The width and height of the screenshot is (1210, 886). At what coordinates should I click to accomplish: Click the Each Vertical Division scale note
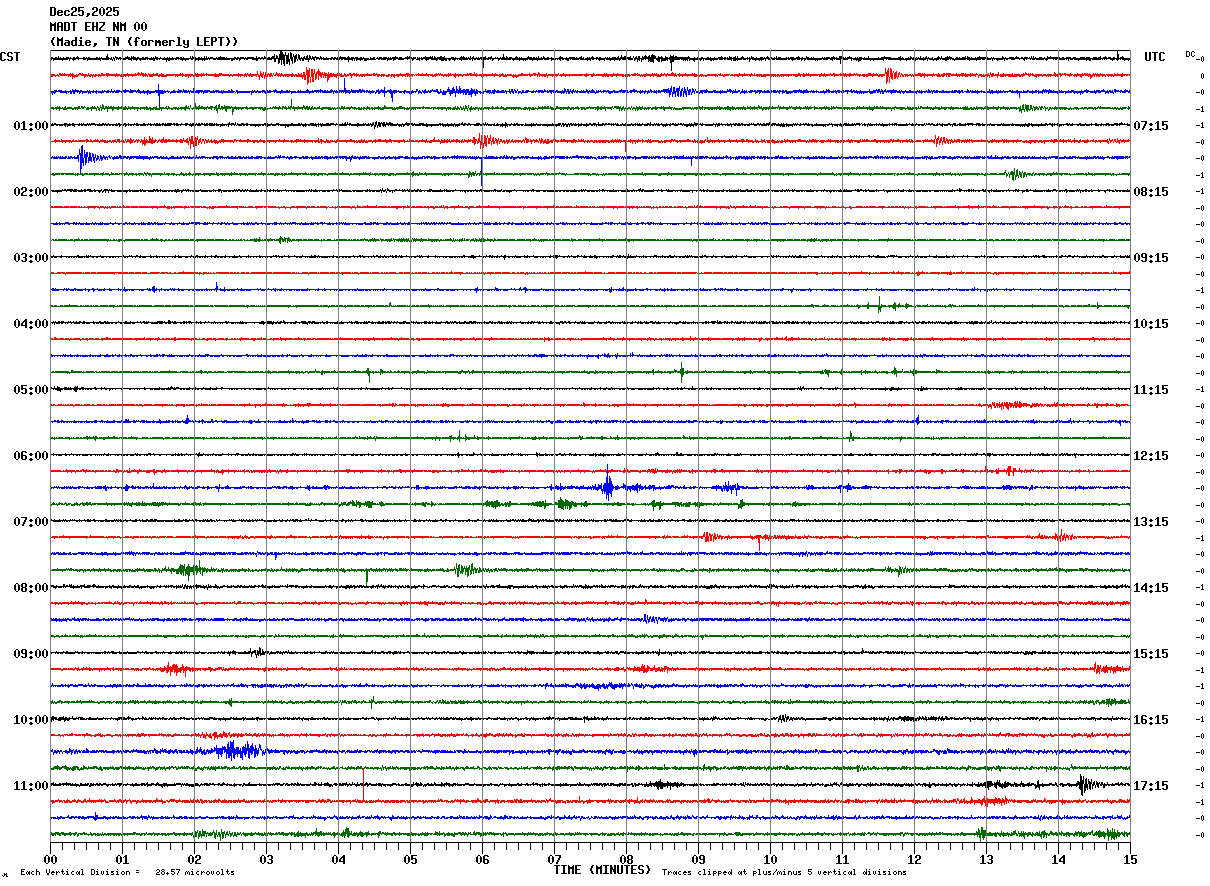(x=127, y=872)
